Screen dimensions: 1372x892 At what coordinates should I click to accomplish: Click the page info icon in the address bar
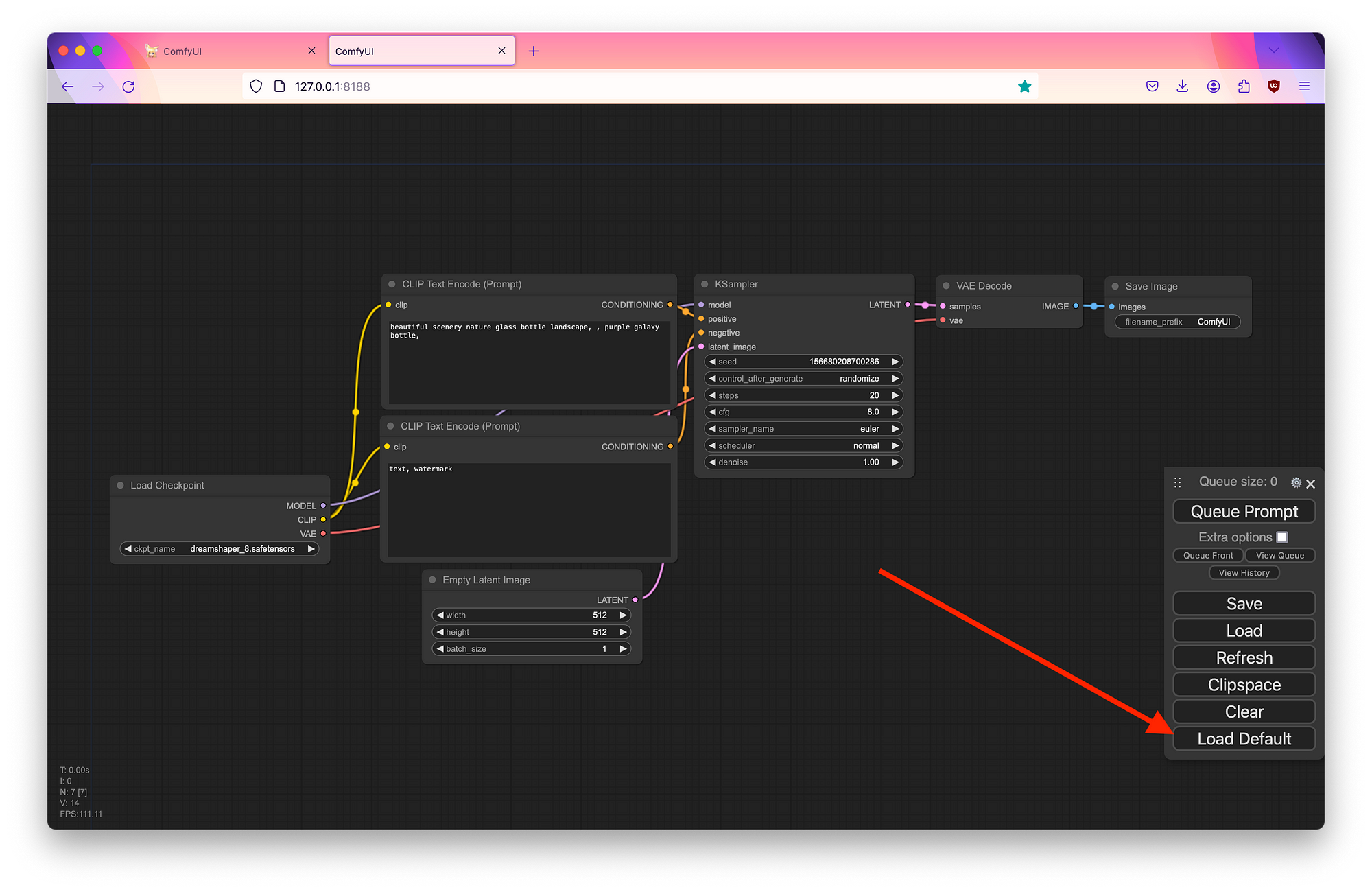click(x=279, y=86)
